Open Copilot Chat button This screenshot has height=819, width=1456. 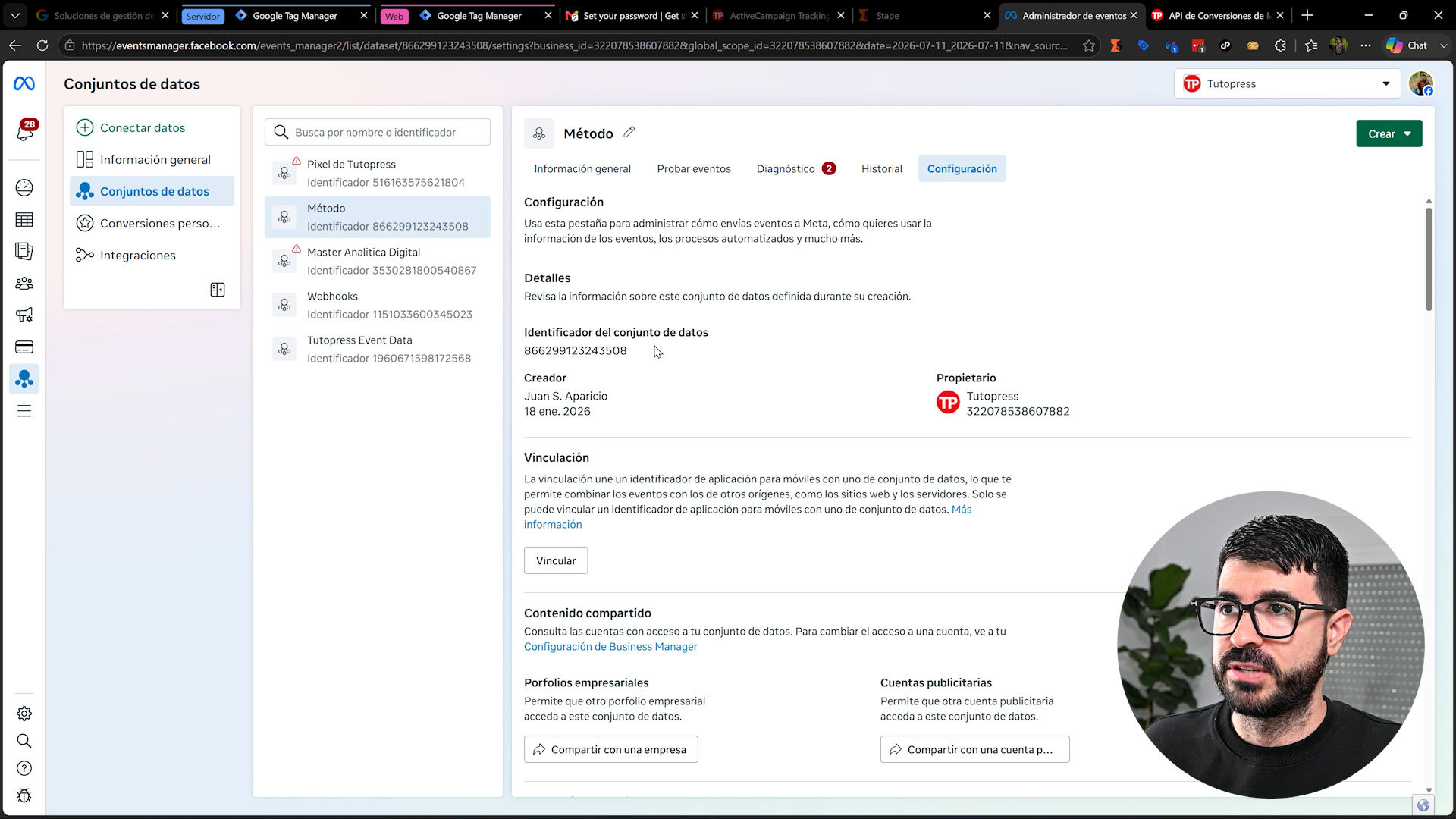pos(1407,45)
